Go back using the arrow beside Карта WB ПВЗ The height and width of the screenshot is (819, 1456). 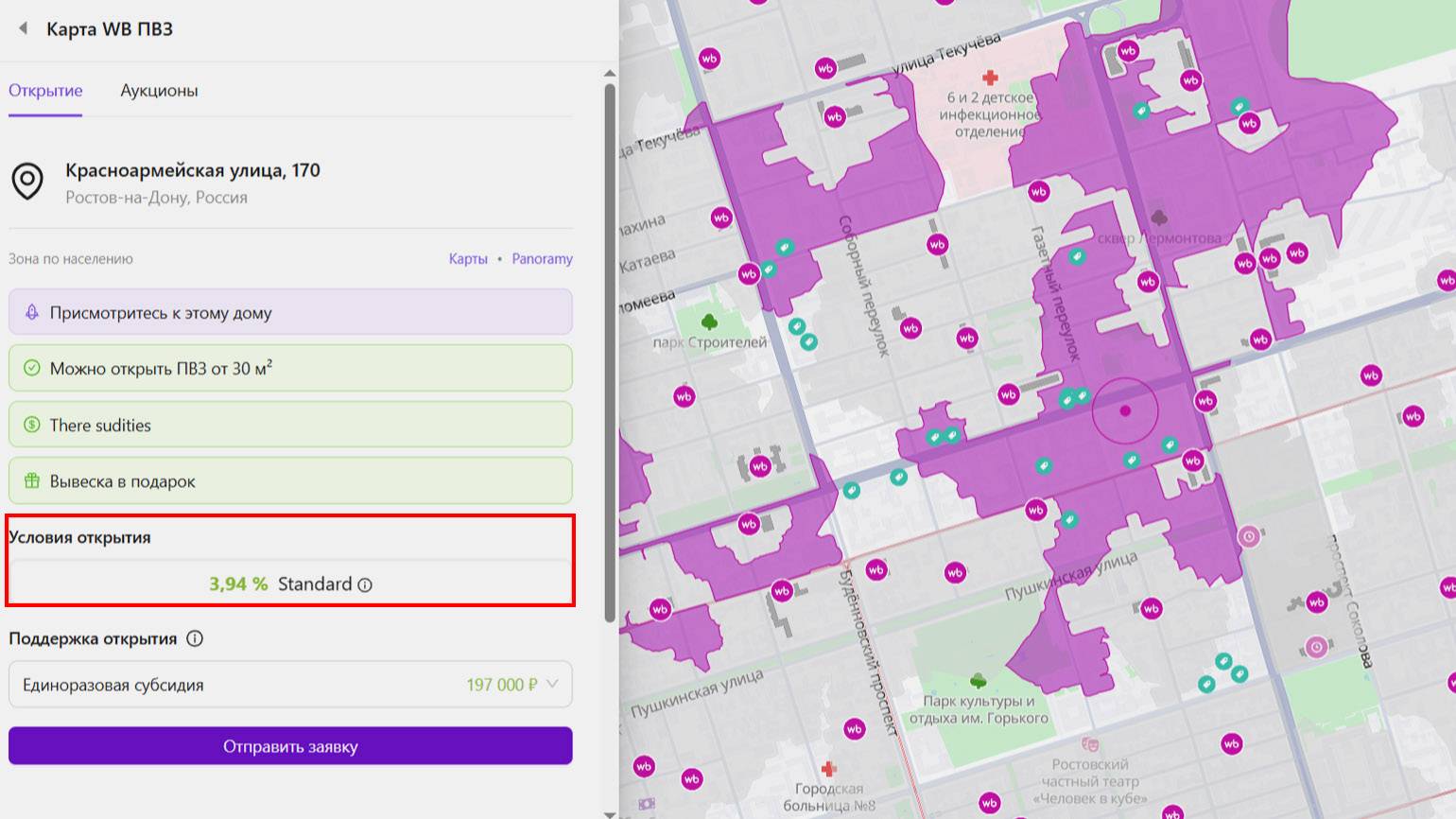click(x=24, y=28)
